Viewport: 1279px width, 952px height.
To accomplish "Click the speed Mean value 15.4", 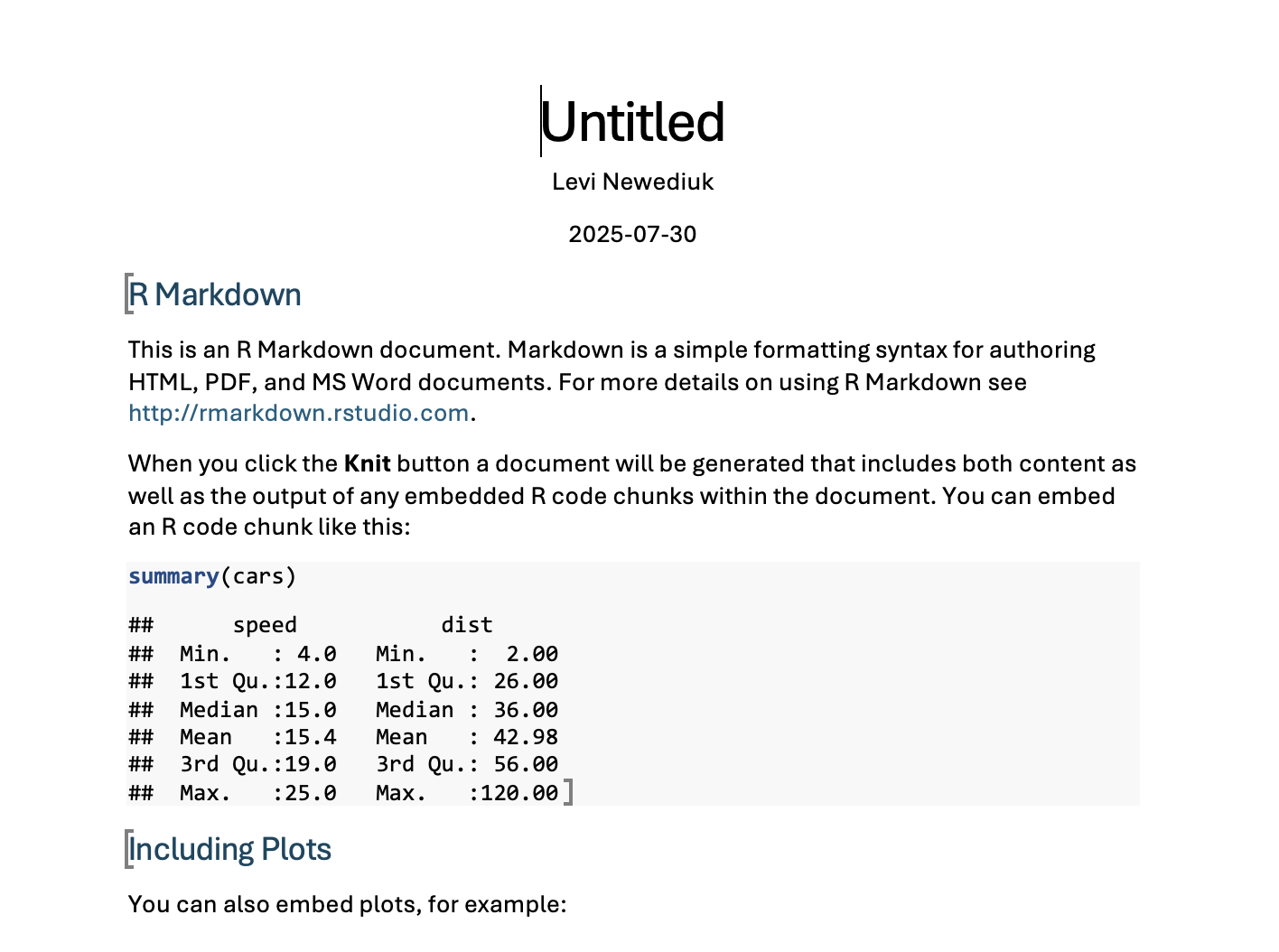I will click(x=311, y=737).
